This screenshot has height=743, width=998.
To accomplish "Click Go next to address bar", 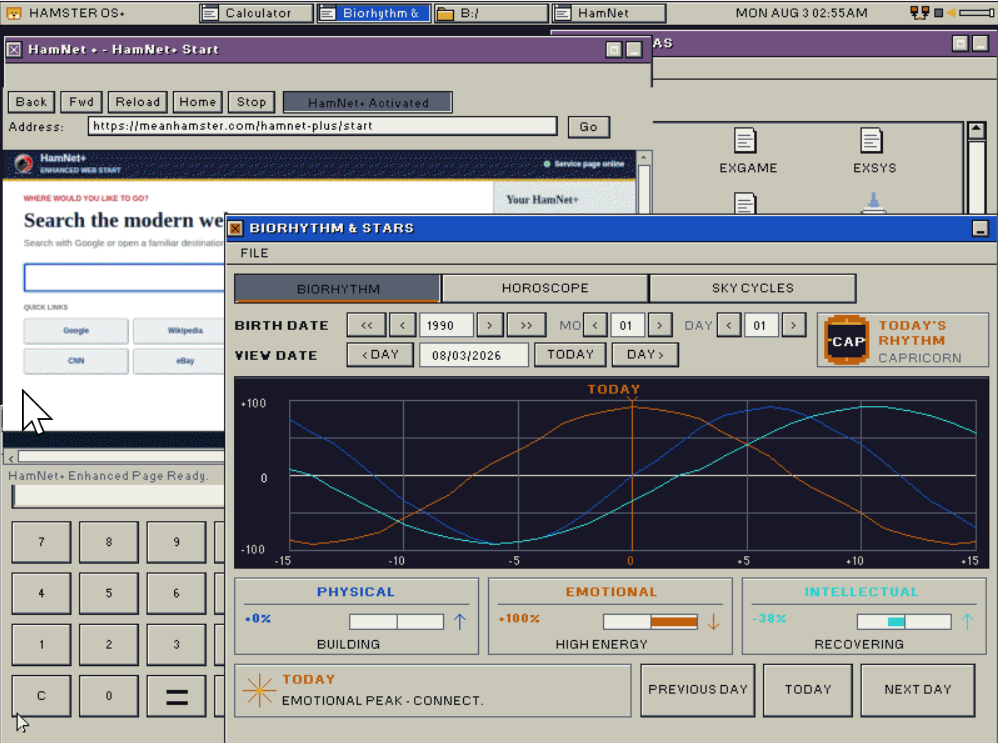I will click(588, 127).
